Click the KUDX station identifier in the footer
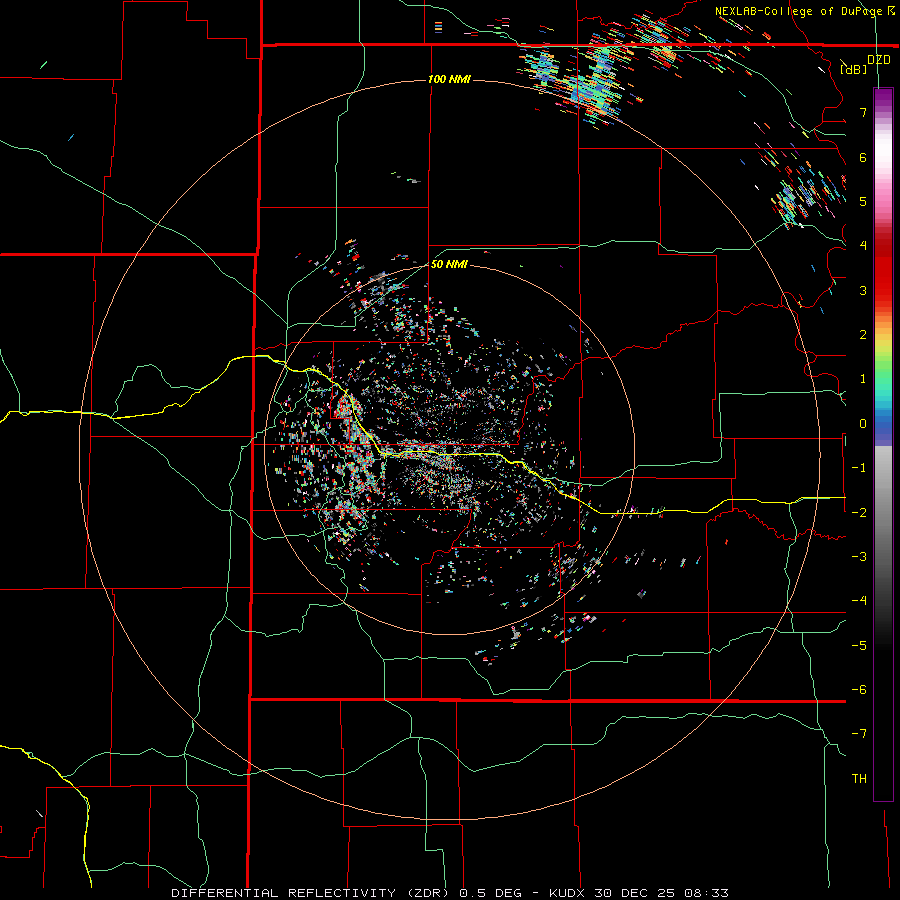This screenshot has width=900, height=900. tap(568, 893)
